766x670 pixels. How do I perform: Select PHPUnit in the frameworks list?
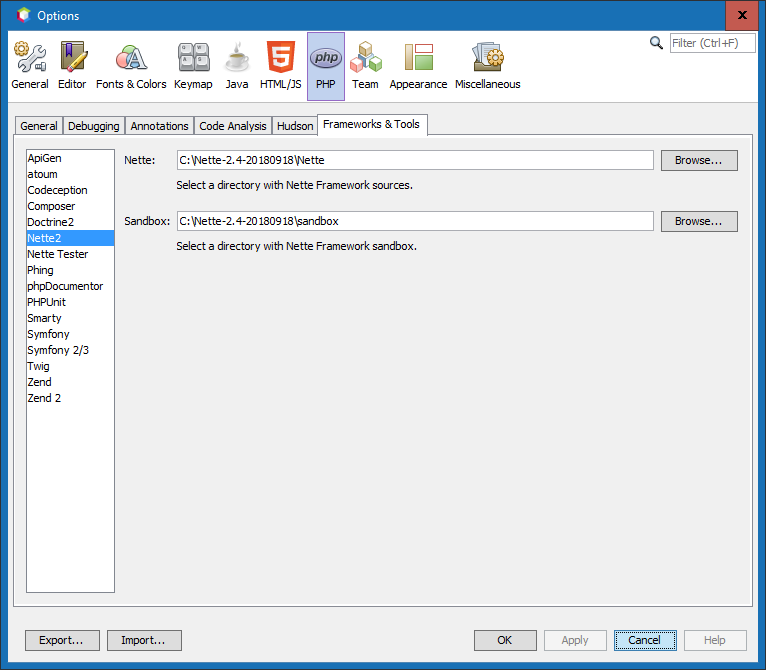[70, 302]
